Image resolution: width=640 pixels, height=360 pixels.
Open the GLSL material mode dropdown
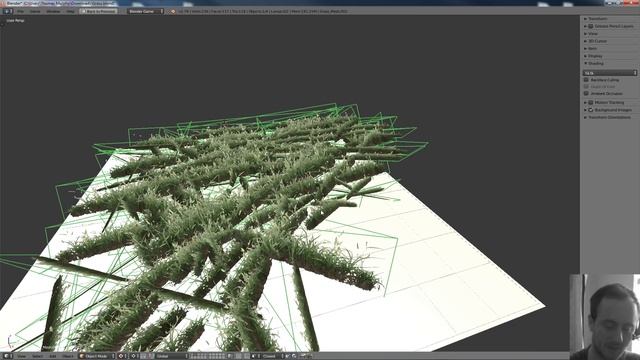pyautogui.click(x=610, y=73)
